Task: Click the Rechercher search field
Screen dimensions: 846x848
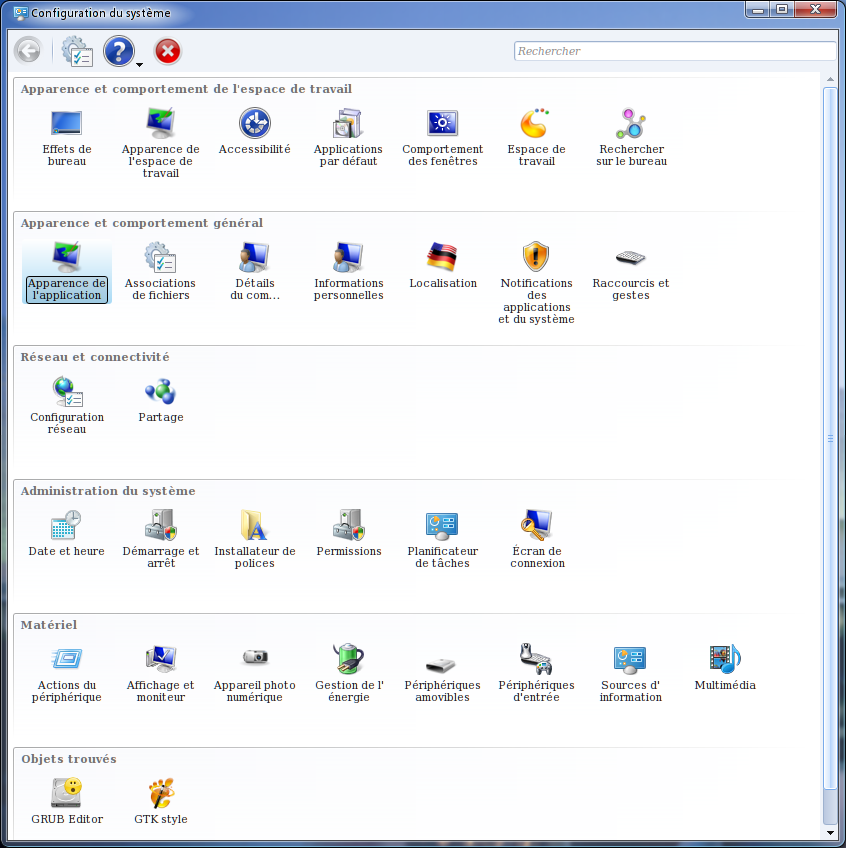Action: tap(675, 51)
